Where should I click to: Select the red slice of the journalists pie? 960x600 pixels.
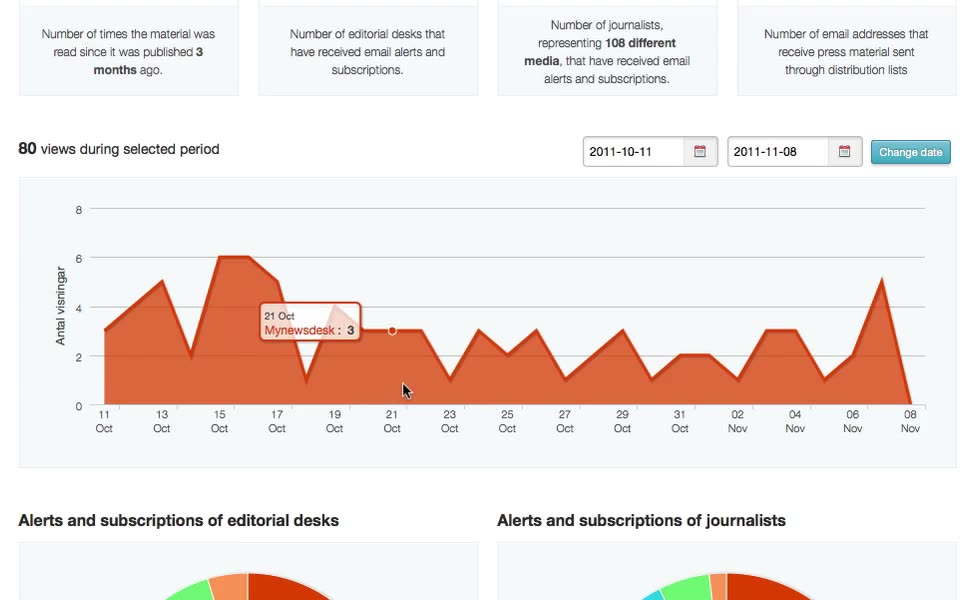(765, 587)
